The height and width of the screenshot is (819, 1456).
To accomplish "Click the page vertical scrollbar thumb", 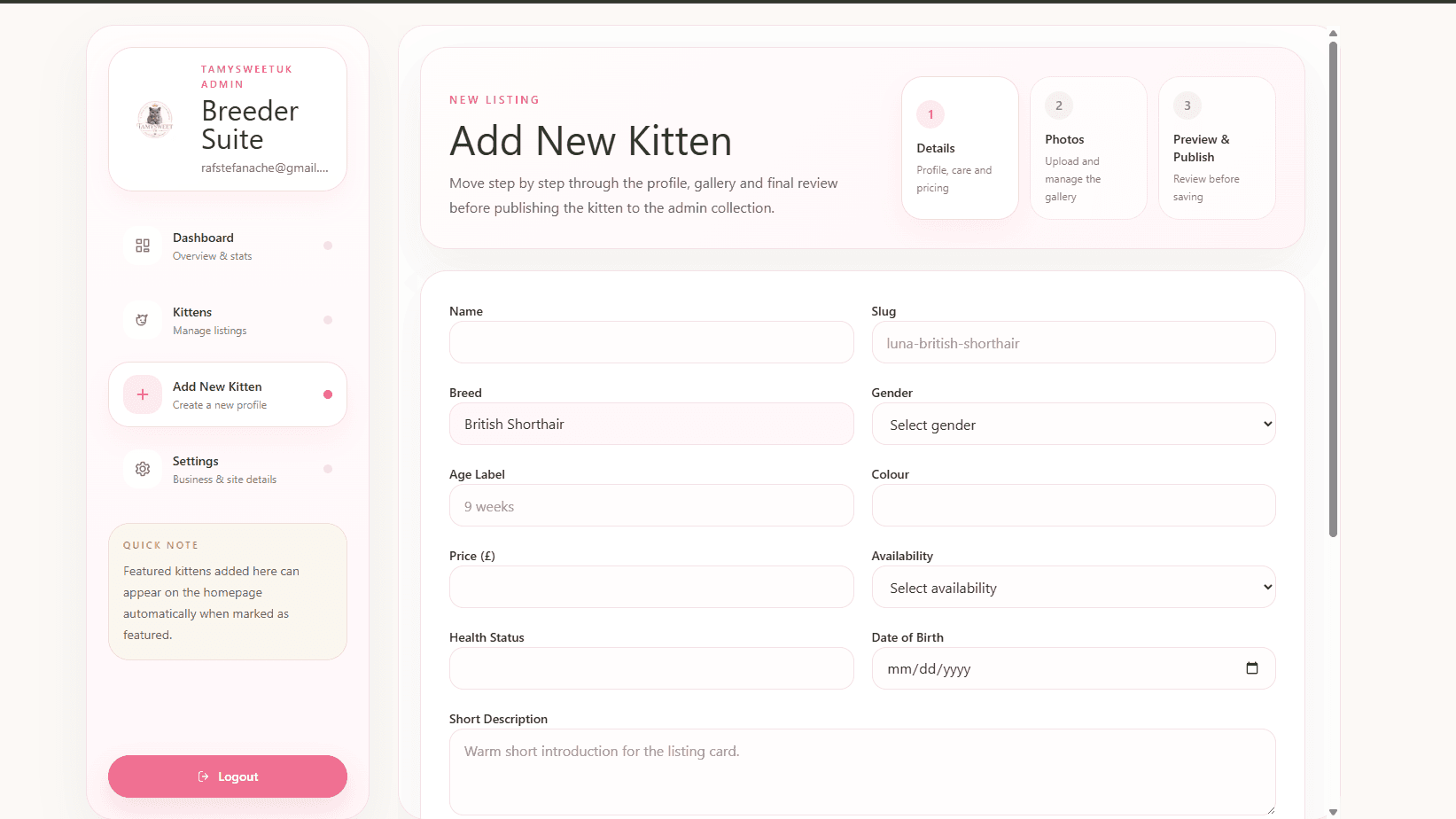I will click(1333, 289).
